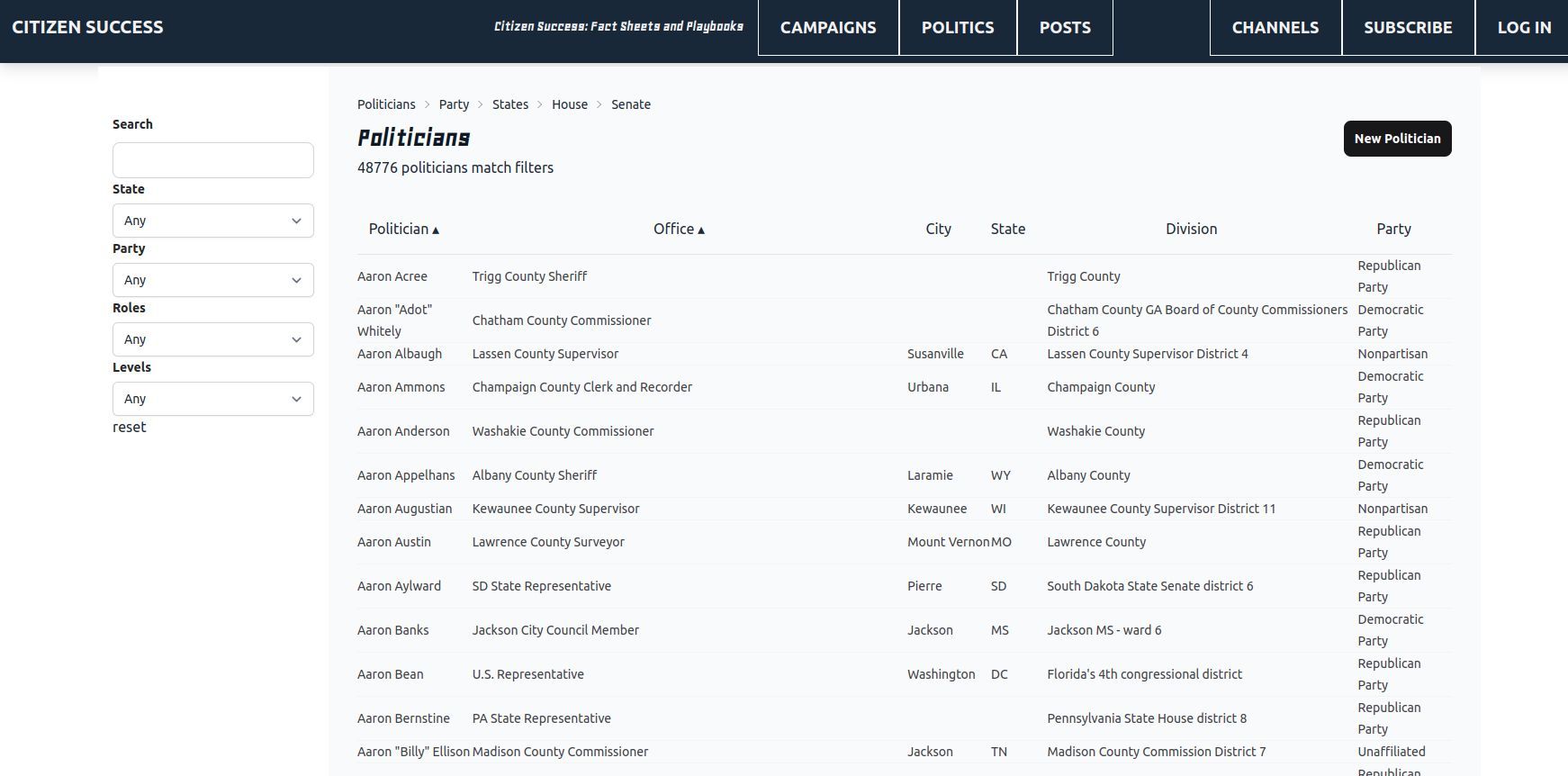Choose Aaron Aylward from the politicians
The width and height of the screenshot is (1568, 776).
coord(399,586)
